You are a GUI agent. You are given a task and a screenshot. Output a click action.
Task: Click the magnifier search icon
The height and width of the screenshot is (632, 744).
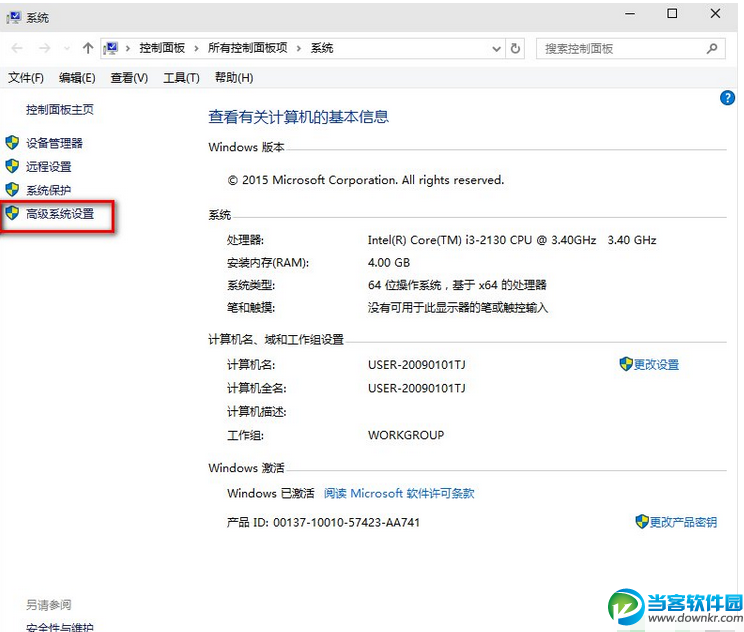[712, 48]
